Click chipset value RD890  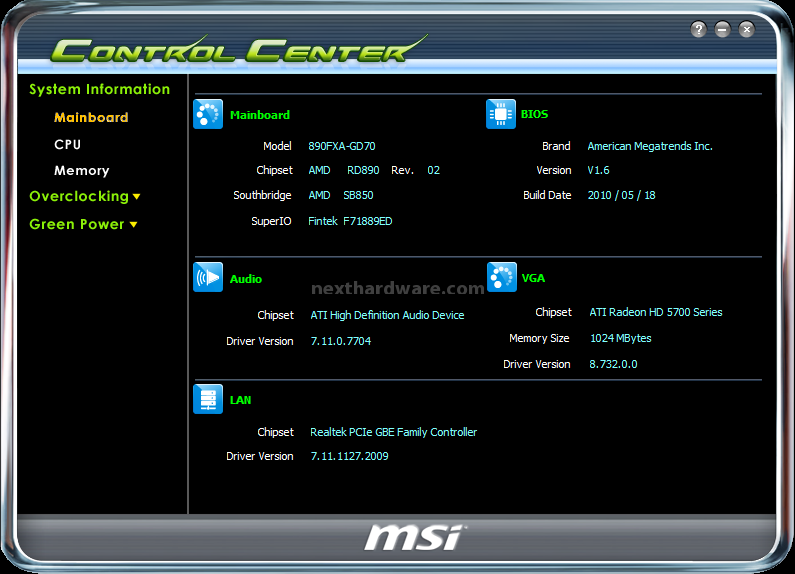point(363,170)
